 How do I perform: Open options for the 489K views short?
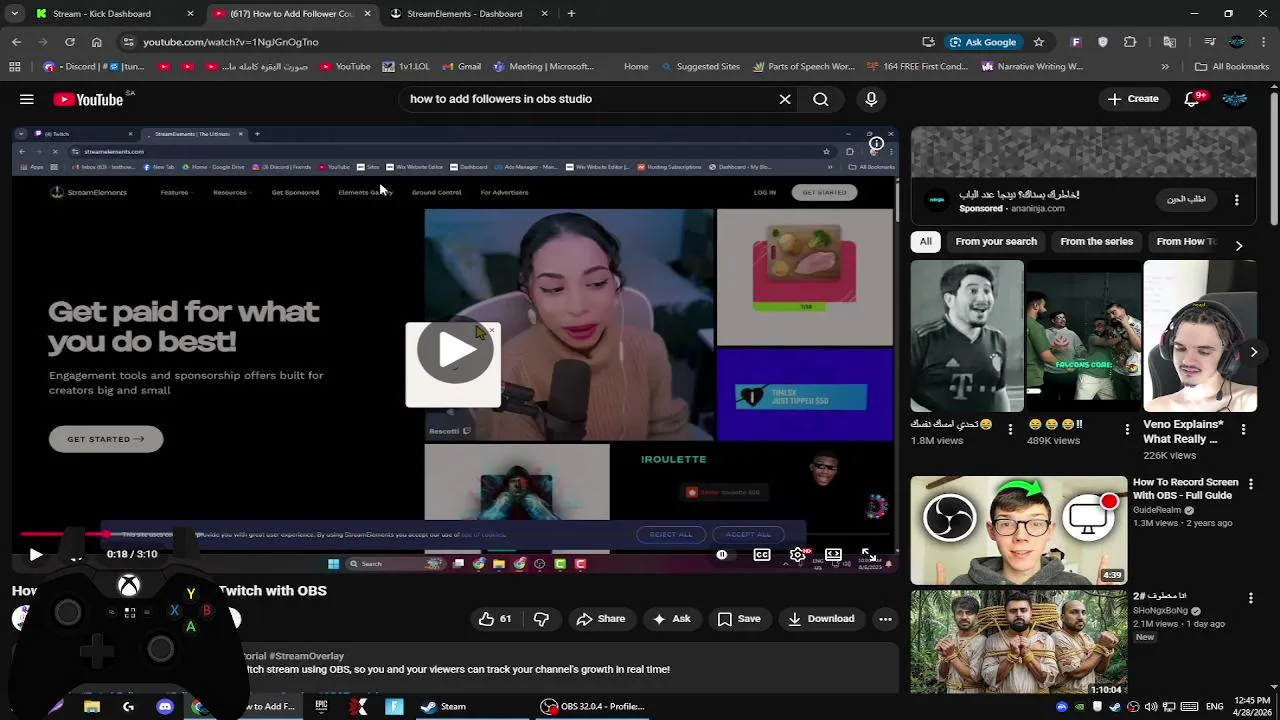click(1127, 429)
